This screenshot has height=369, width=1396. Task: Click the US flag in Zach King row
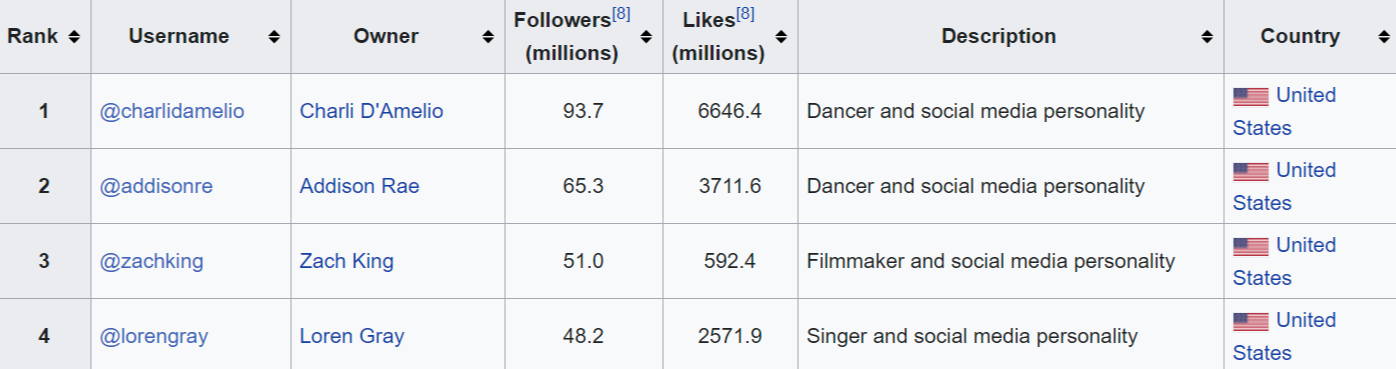1250,247
